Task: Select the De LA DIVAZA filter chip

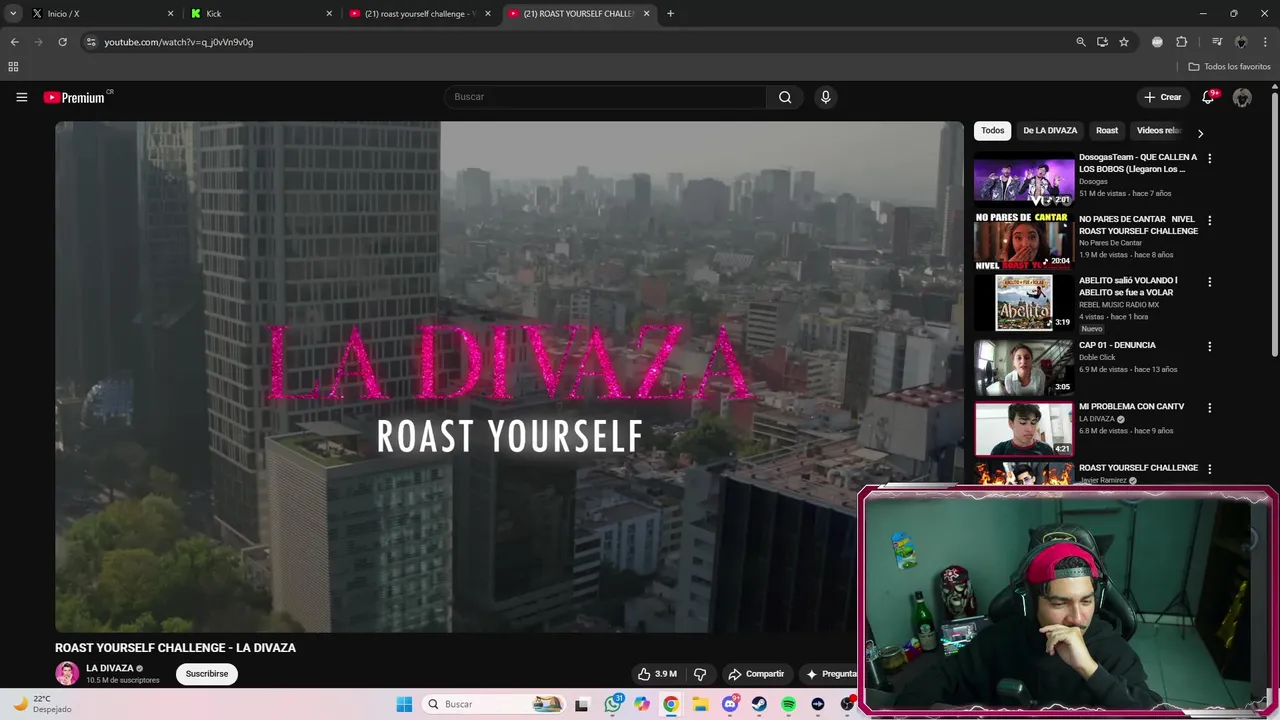Action: point(1050,131)
